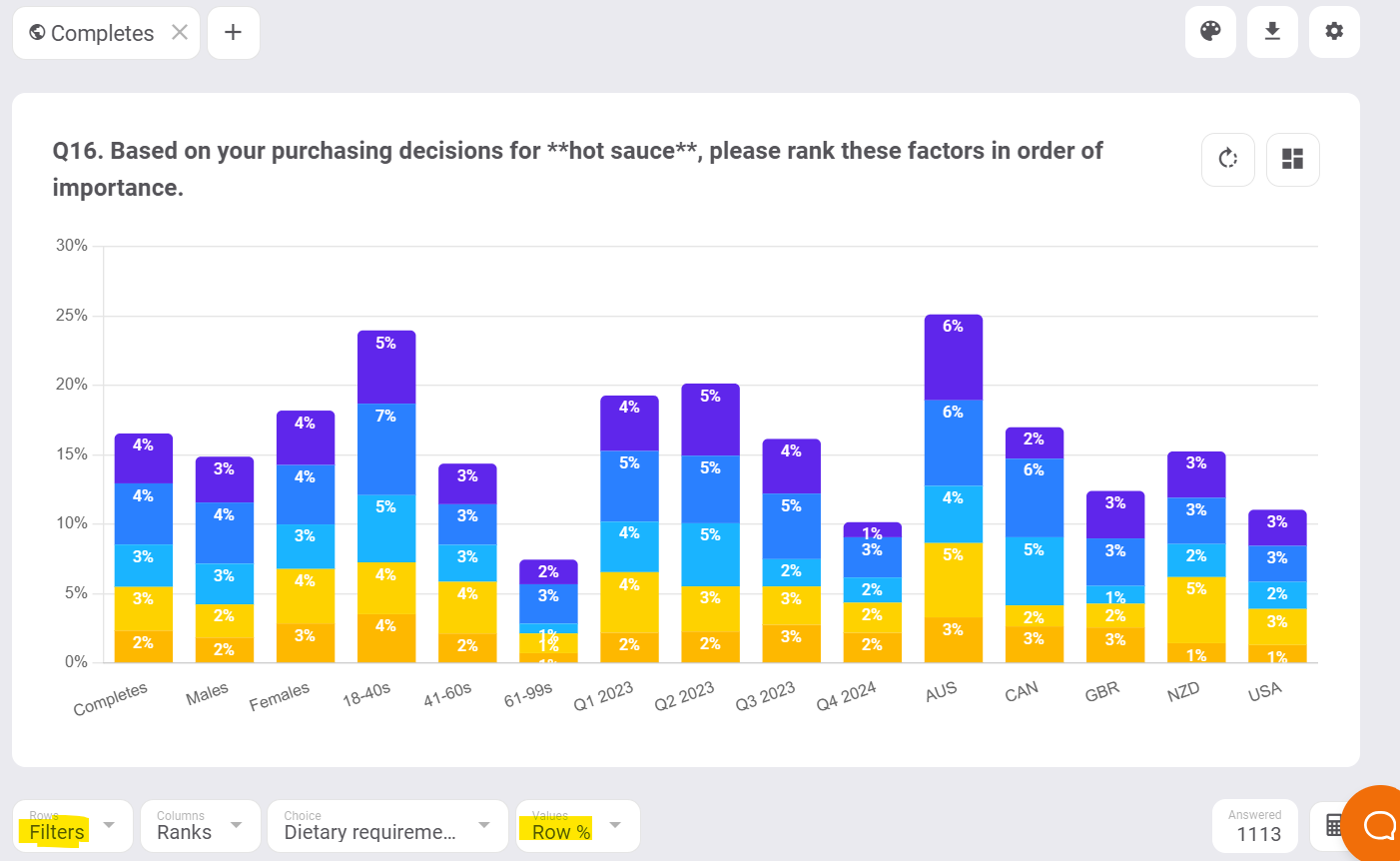
Task: Switch to the Completes tab
Action: [x=100, y=32]
